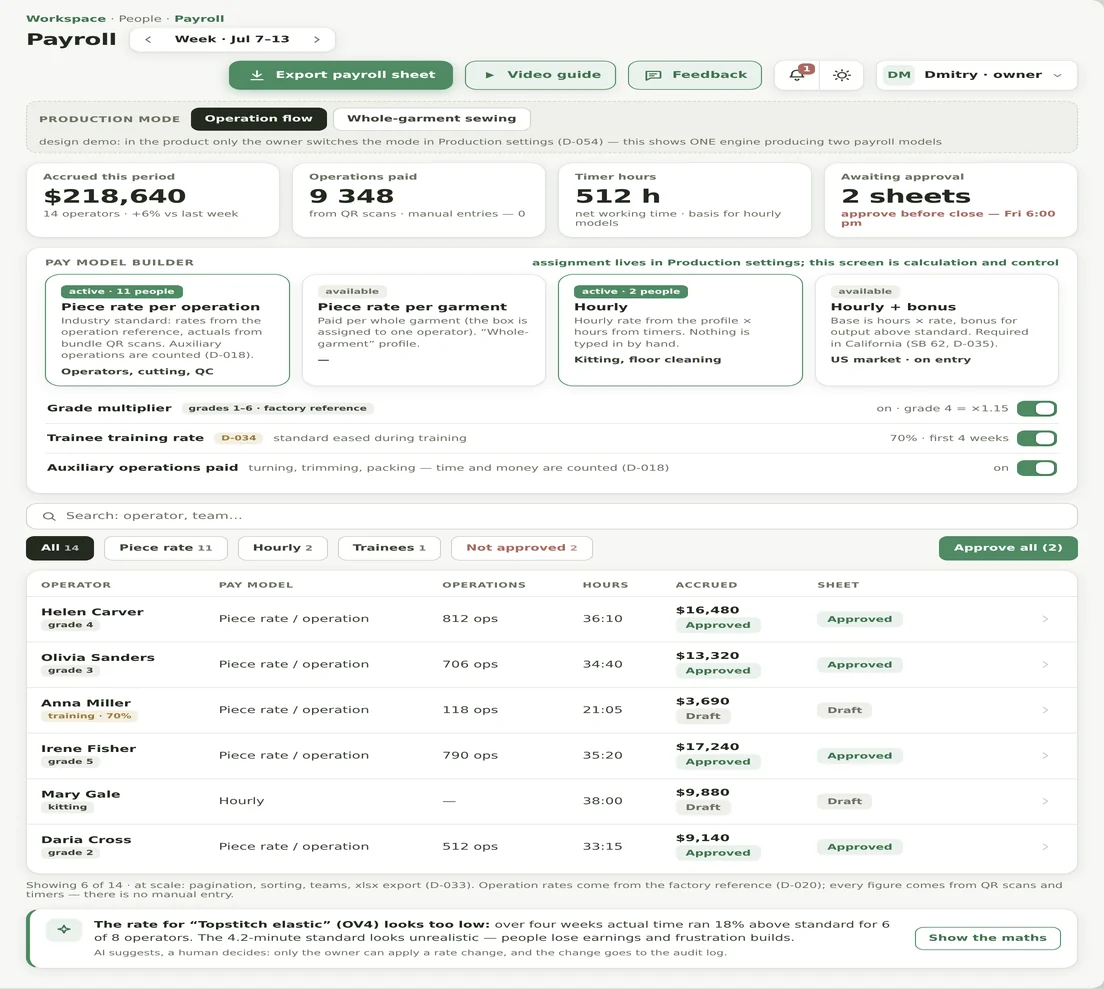Click the HOURS column header
The image size is (1104, 989).
pyautogui.click(x=605, y=585)
